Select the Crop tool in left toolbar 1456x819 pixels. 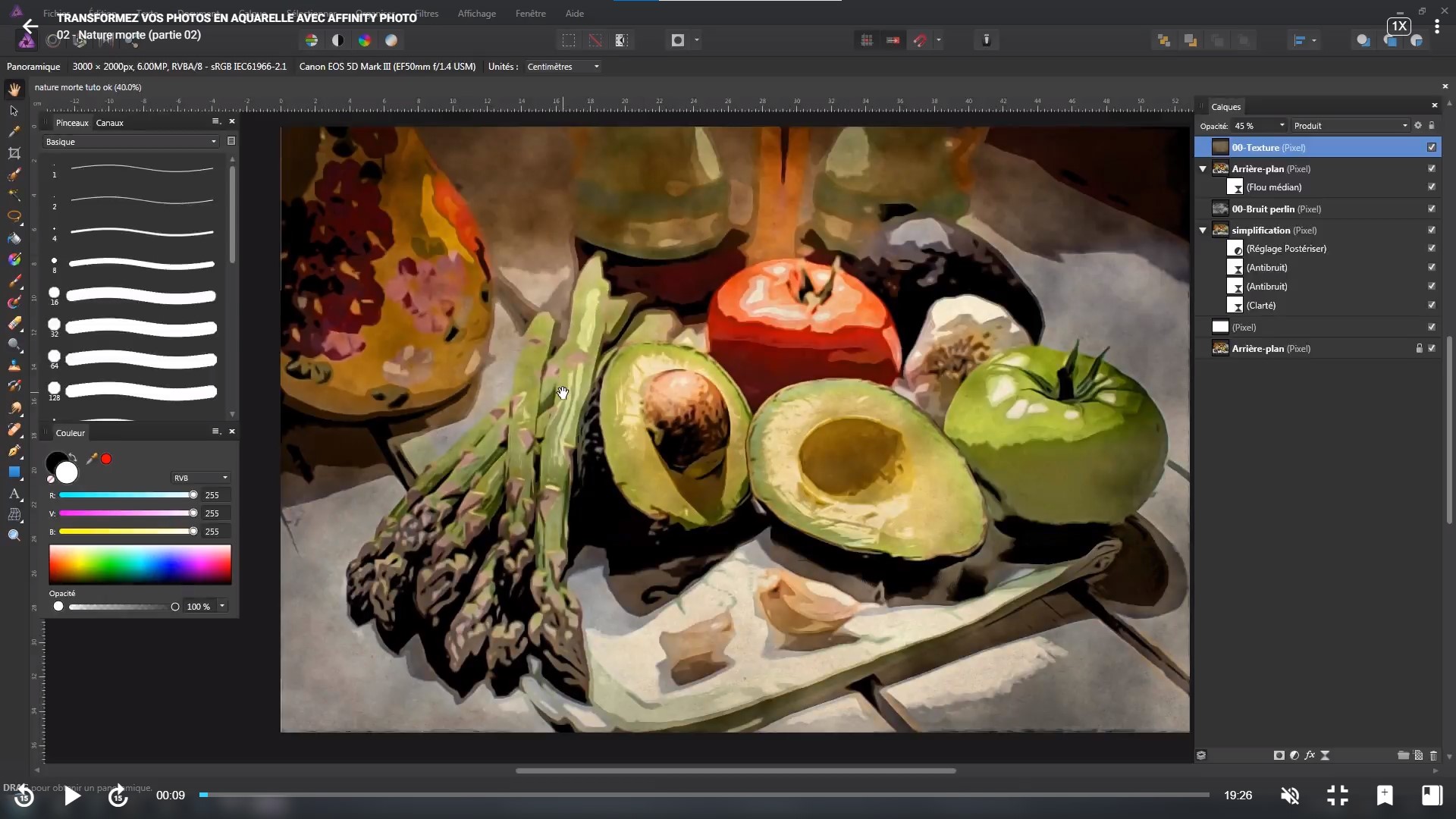(x=14, y=153)
